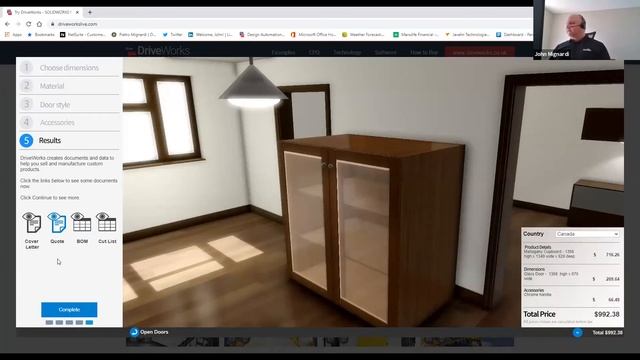Screen dimensions: 640x360
Task: Open the Apps bookmark shortcut
Action: coord(13,35)
